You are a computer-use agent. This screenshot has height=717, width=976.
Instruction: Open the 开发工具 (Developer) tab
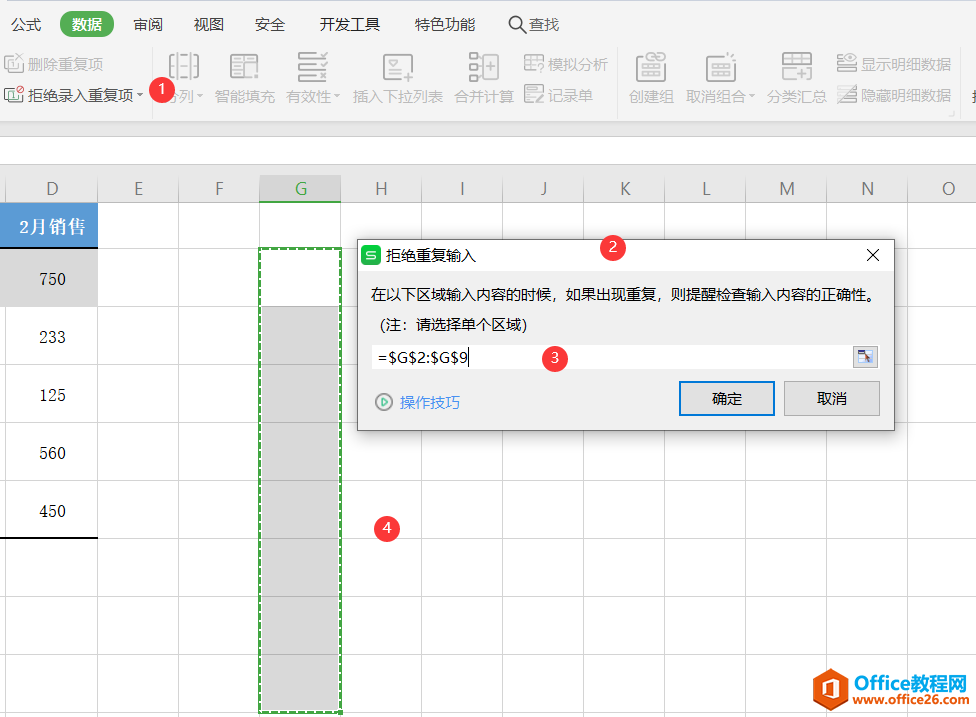349,24
